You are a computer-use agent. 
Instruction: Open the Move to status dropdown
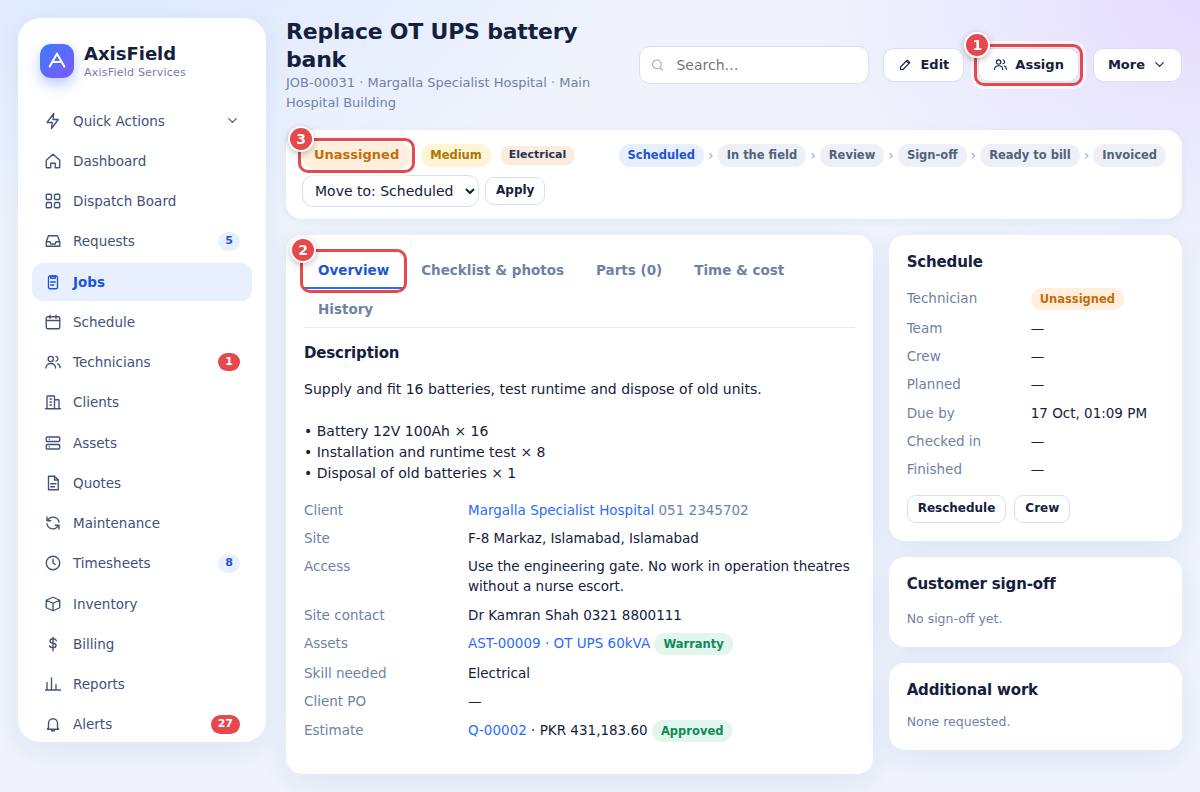click(390, 191)
